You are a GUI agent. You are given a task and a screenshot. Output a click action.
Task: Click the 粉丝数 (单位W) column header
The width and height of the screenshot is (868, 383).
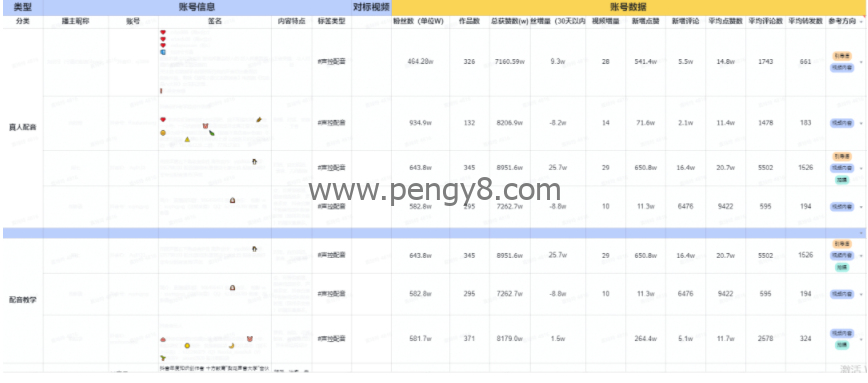420,22
